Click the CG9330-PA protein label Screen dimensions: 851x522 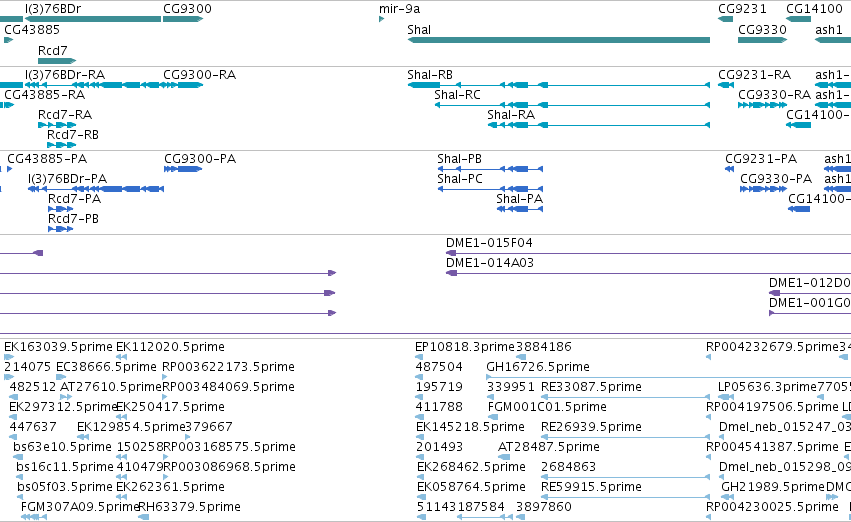(776, 179)
